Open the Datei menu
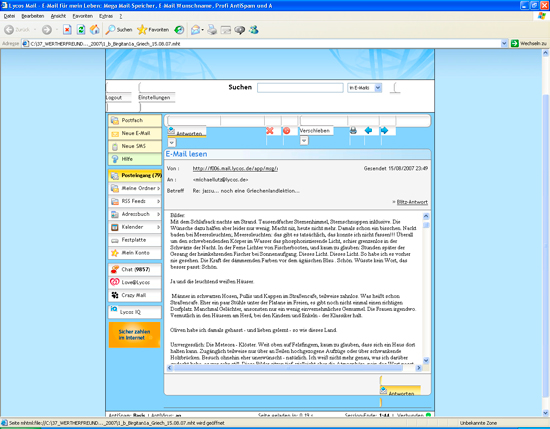This screenshot has width=550, height=429. (9, 16)
